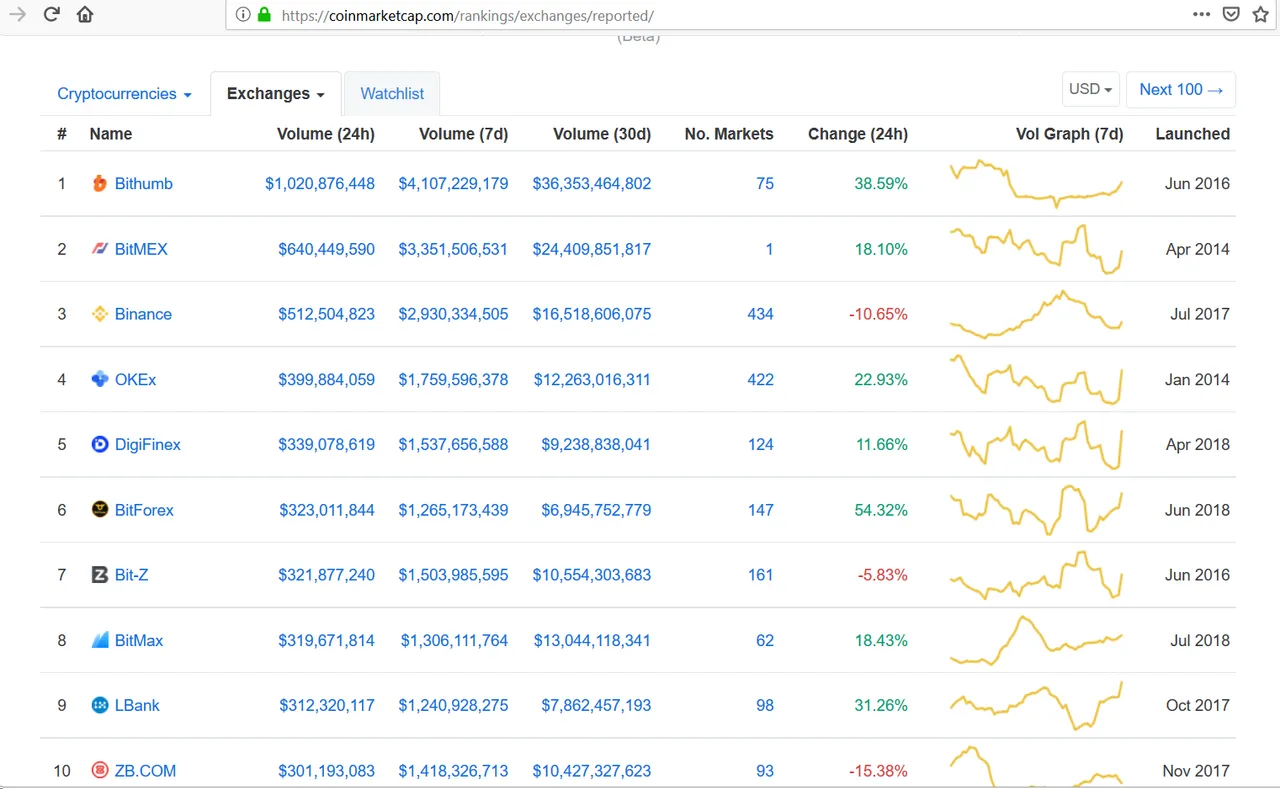Screen dimensions: 1280x789
Task: Click the BitMEX exchange logo icon
Action: (x=99, y=249)
